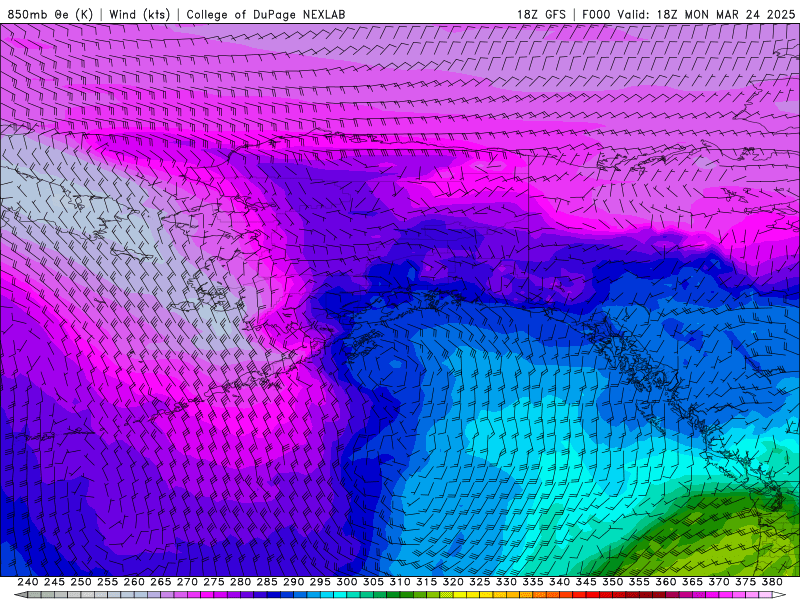Viewport: 800px width, 600px height.
Task: Click the 280 value on the color scale
Action: click(x=240, y=582)
